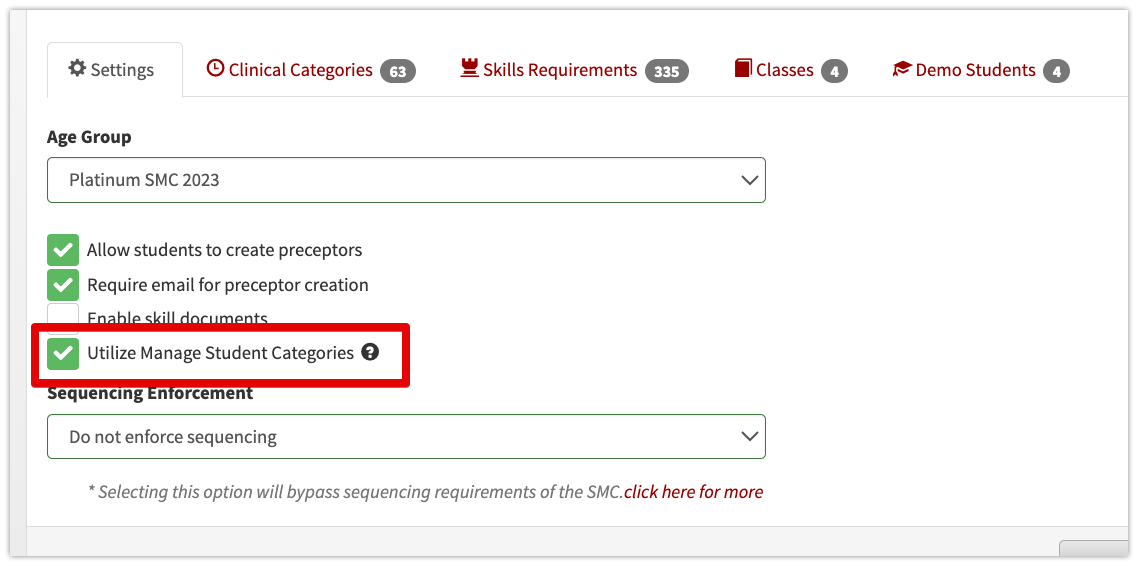Uncheck Allow students to create preceptors
Image resolution: width=1138 pixels, height=566 pixels.
pyautogui.click(x=63, y=250)
